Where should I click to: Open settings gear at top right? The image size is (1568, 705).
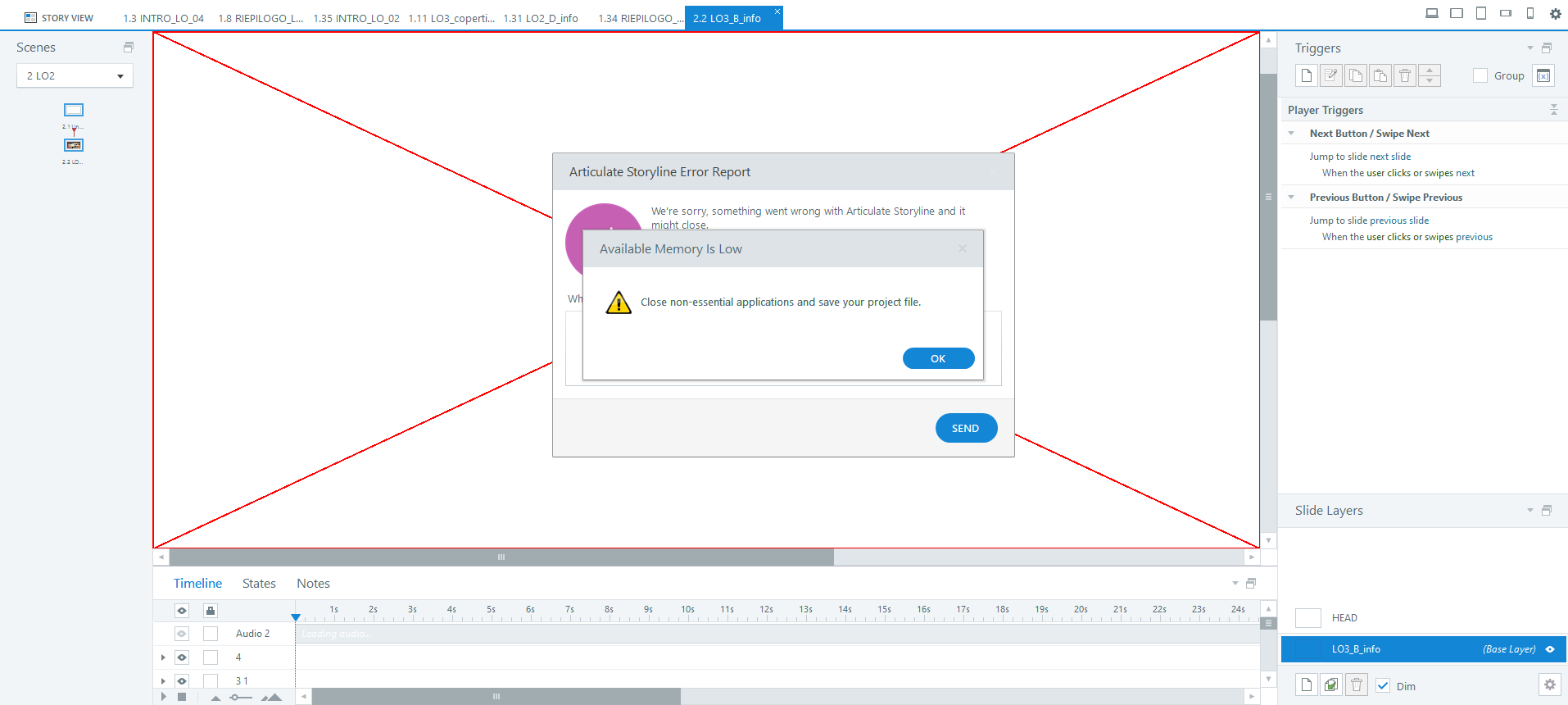tap(1555, 13)
